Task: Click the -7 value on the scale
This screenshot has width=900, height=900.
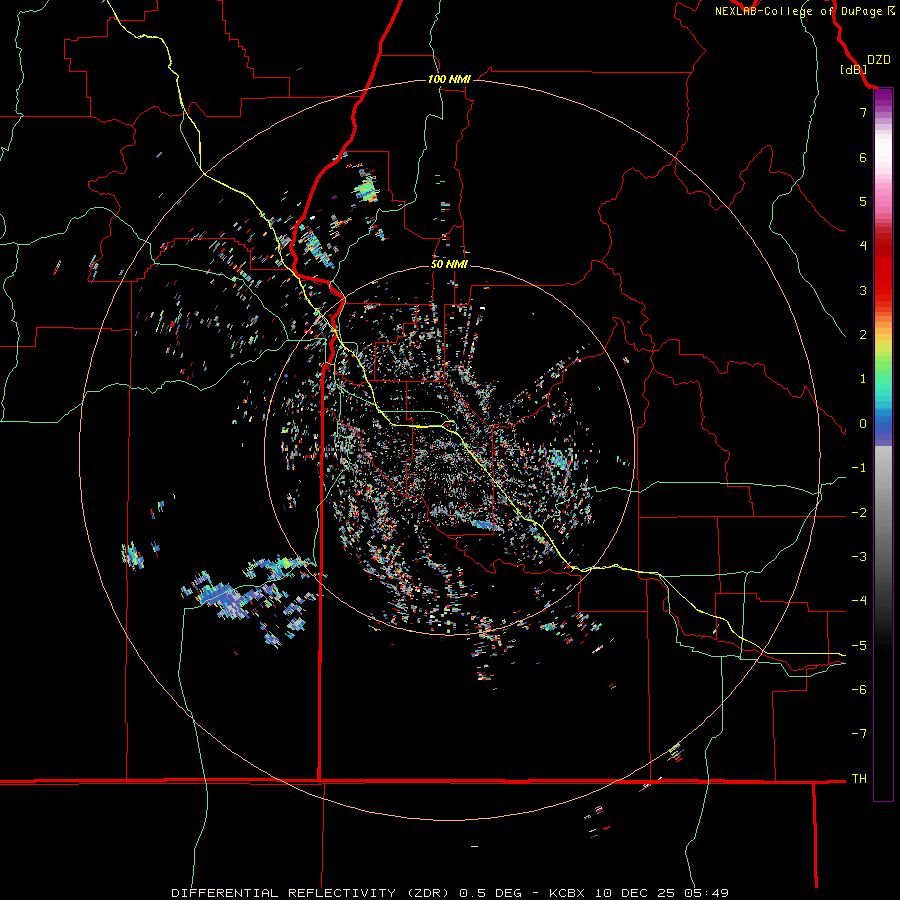Action: [859, 734]
